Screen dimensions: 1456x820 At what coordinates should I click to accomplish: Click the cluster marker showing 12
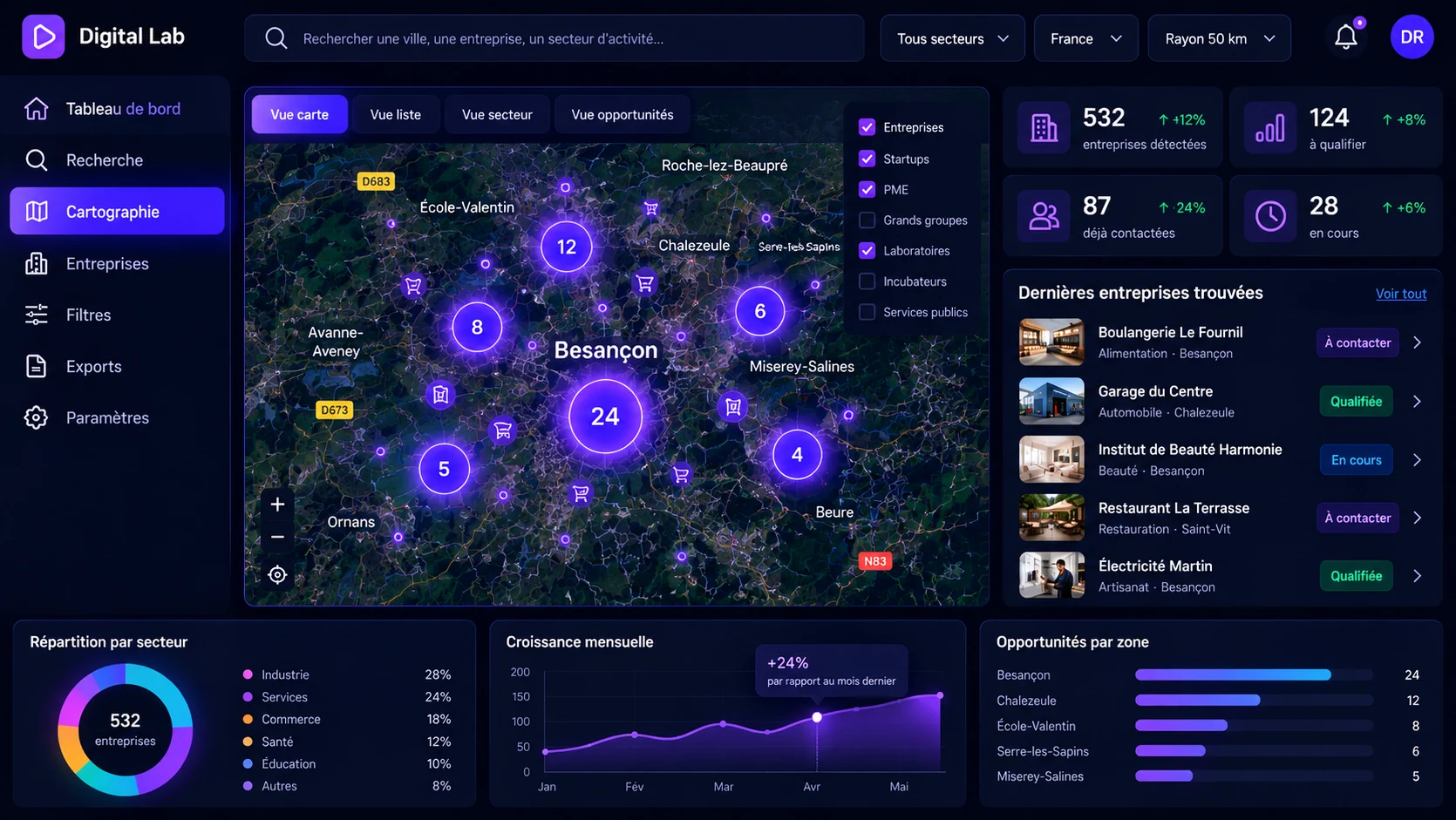[x=567, y=247]
